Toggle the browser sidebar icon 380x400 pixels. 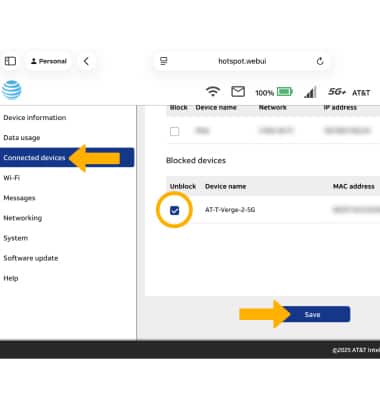click(10, 61)
